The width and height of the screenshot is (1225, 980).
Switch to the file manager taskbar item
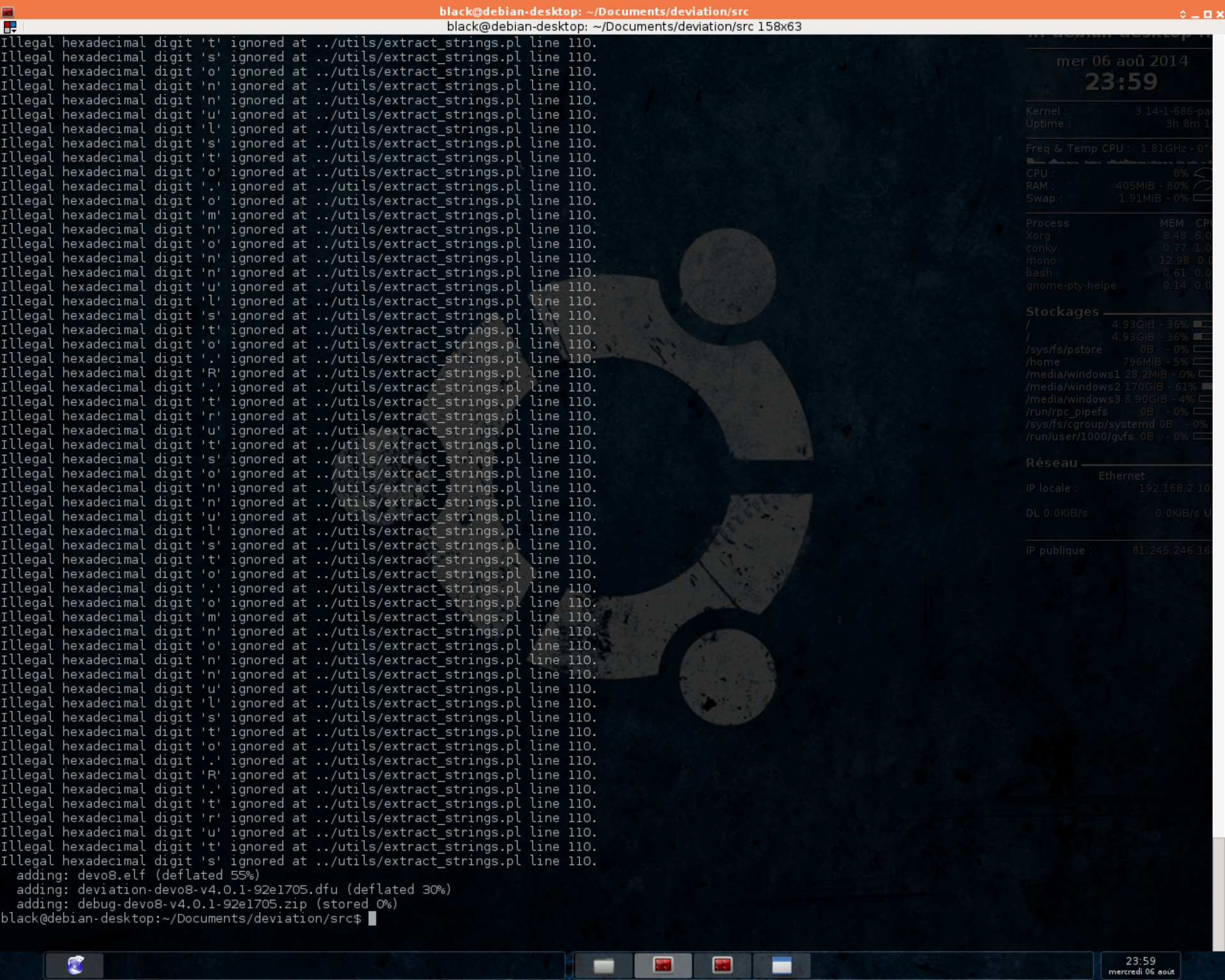pos(604,965)
